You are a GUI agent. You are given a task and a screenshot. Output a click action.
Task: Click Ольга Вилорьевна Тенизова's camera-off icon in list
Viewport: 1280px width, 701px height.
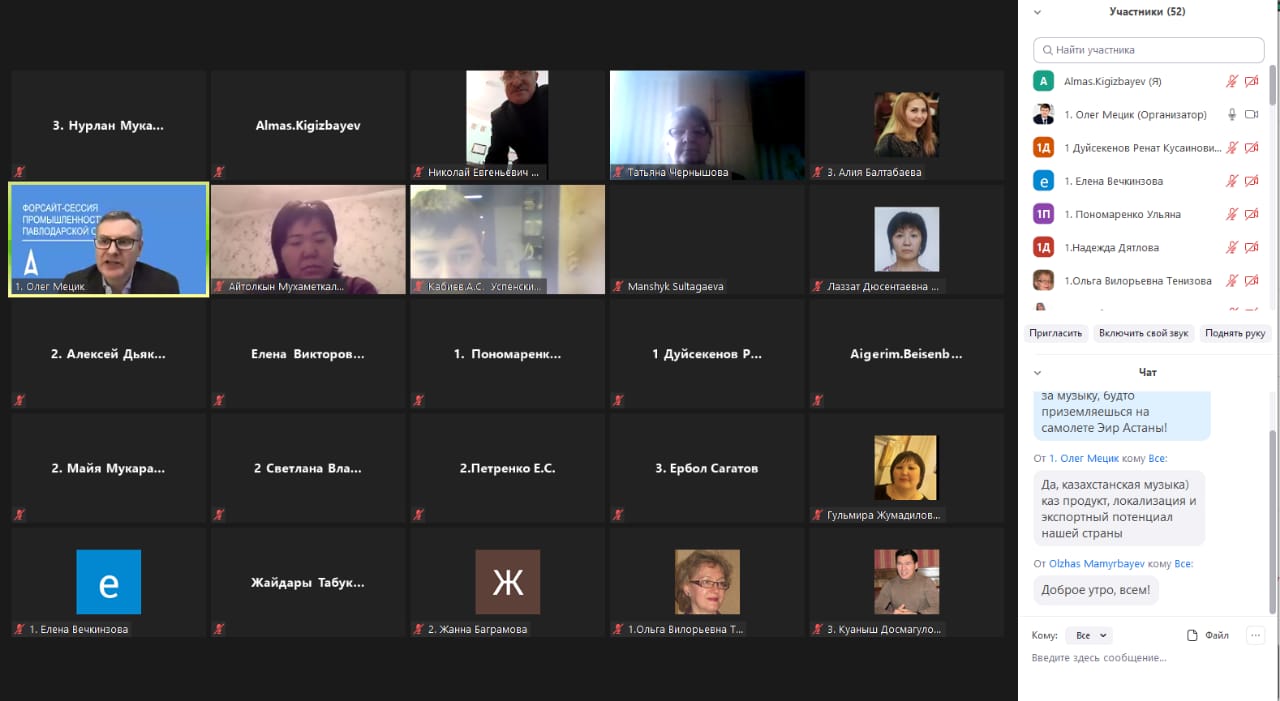(x=1251, y=281)
